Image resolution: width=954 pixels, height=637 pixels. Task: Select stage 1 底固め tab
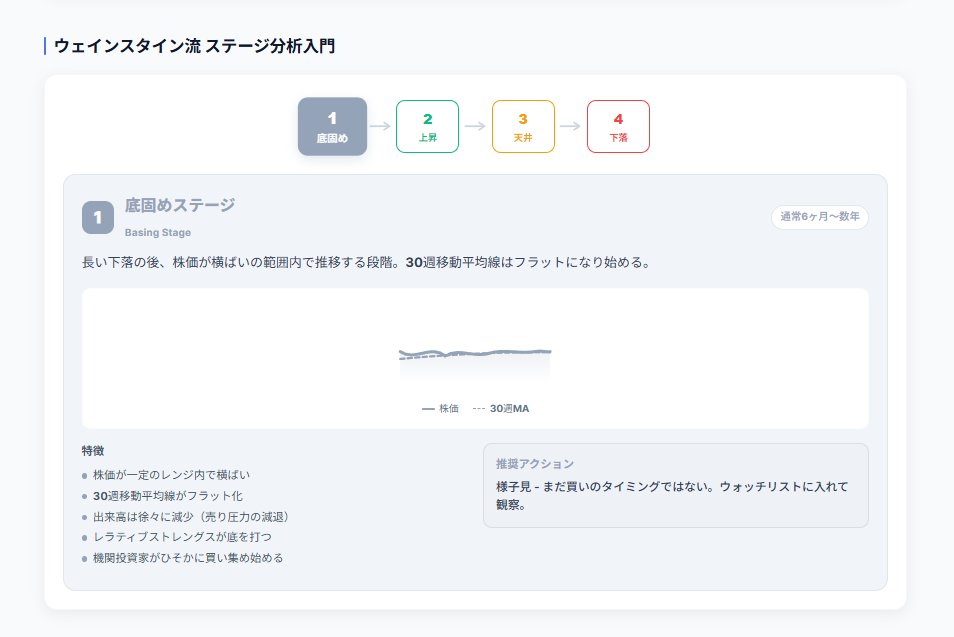(332, 127)
